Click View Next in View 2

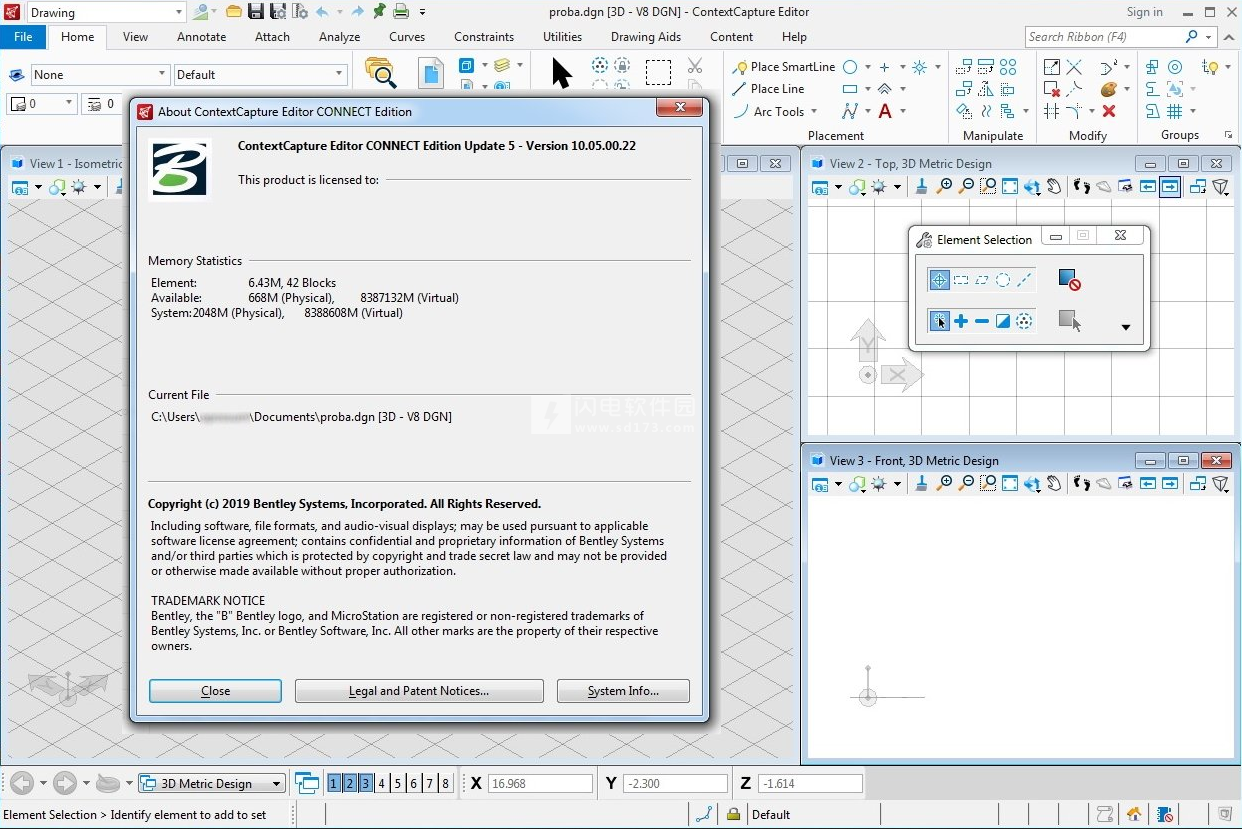click(1170, 187)
